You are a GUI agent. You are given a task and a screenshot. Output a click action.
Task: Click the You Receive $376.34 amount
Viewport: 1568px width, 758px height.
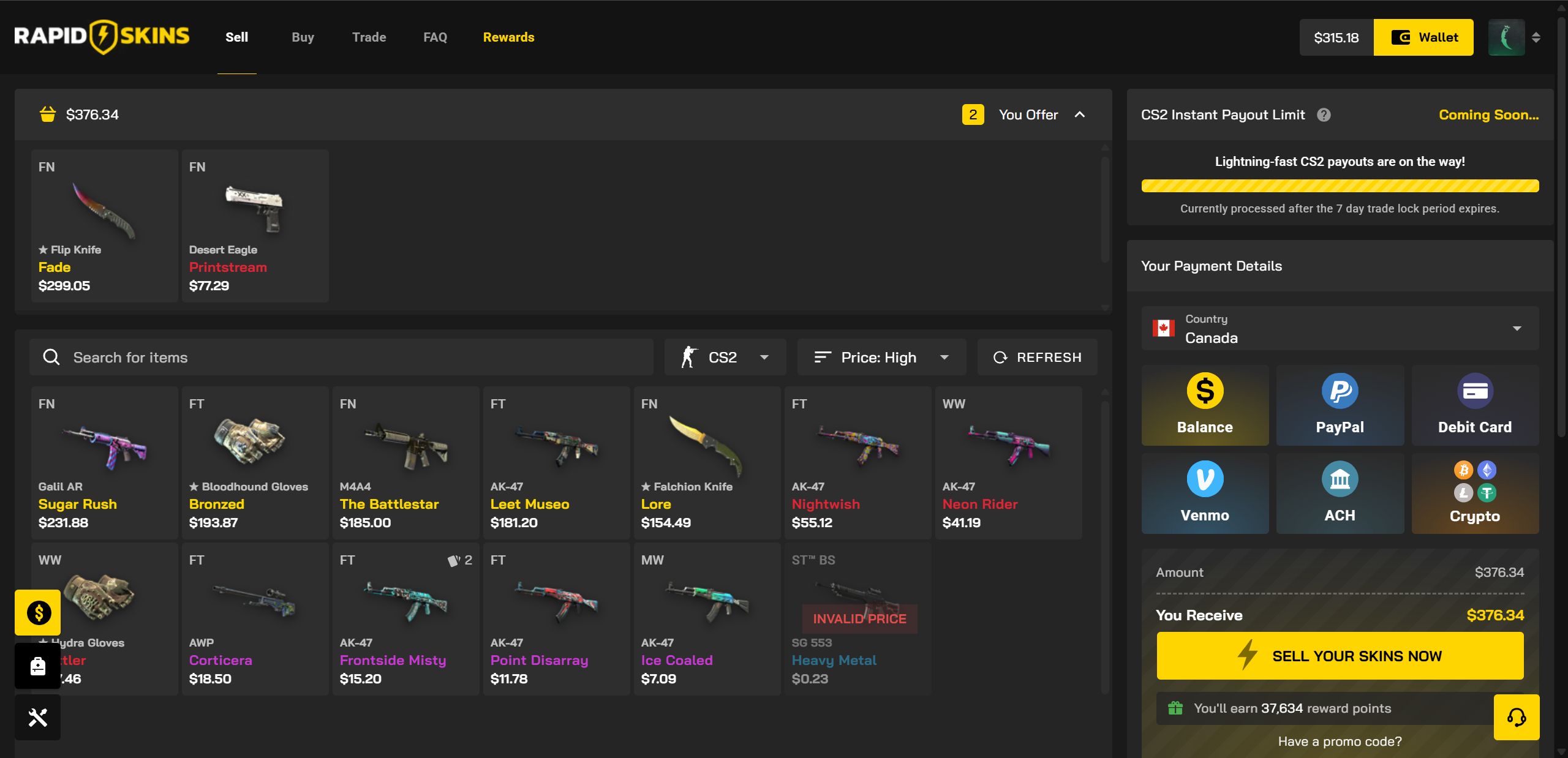(x=1494, y=615)
